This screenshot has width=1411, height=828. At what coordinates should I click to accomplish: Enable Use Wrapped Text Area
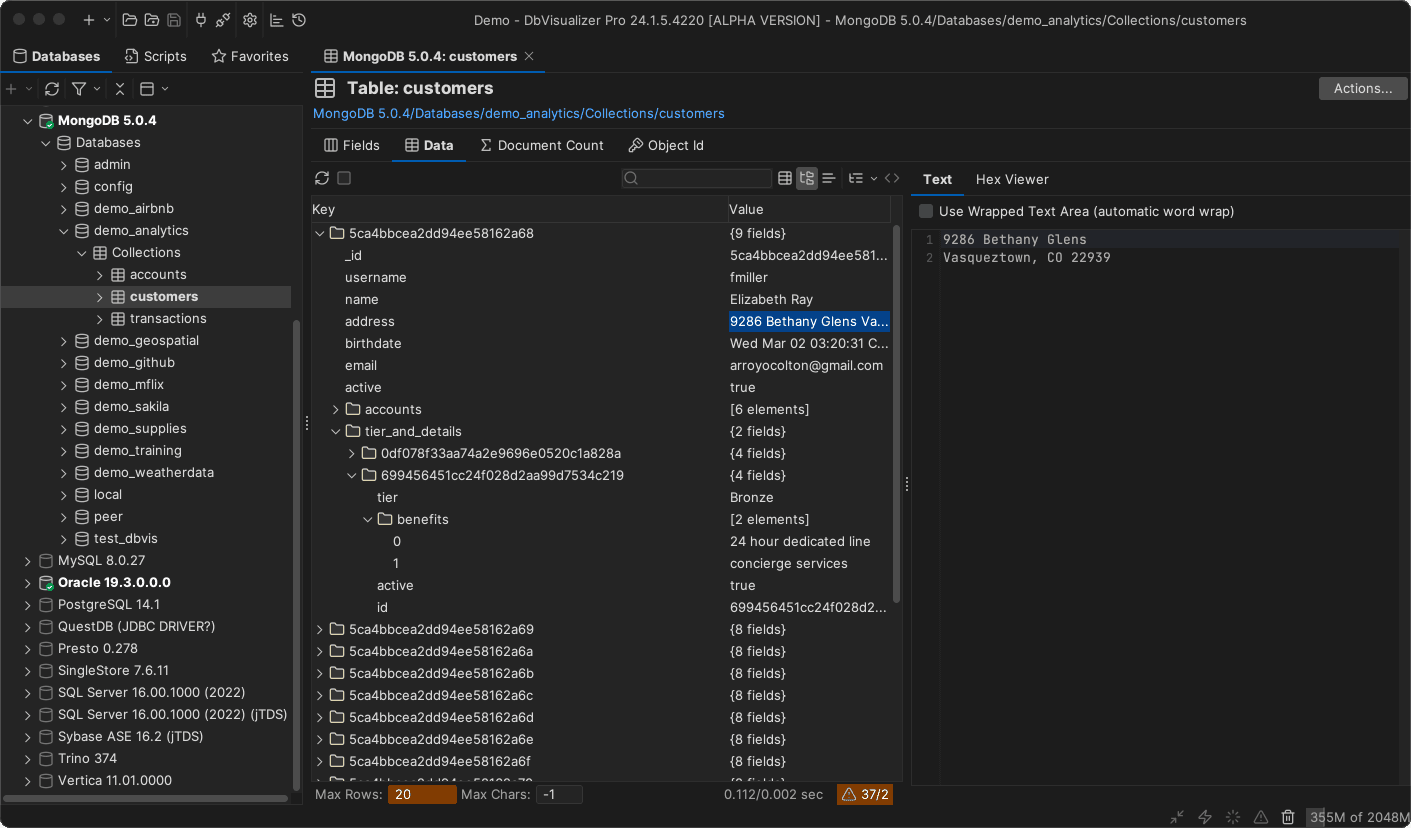pos(925,211)
